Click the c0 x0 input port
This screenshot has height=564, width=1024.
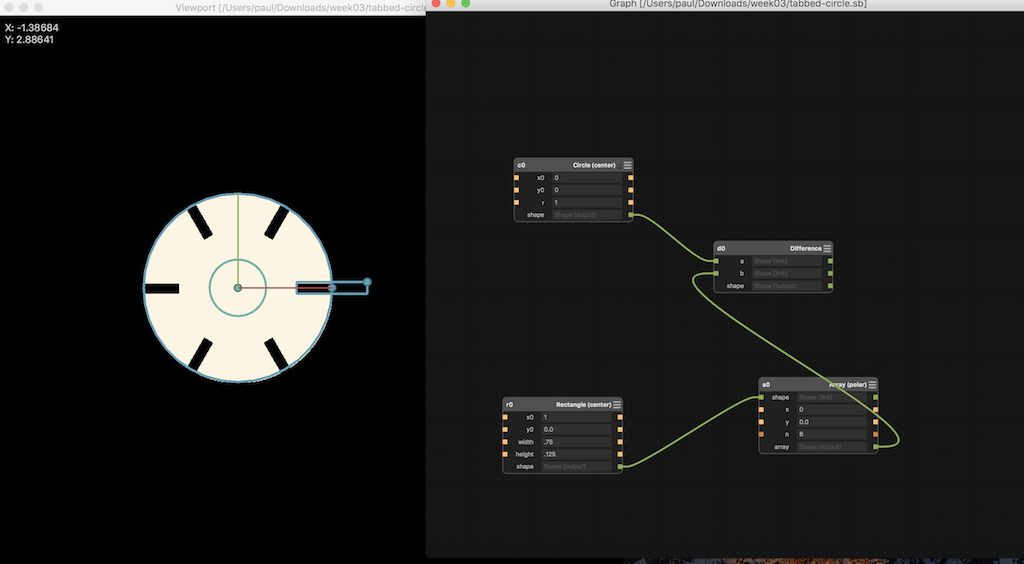click(x=517, y=178)
